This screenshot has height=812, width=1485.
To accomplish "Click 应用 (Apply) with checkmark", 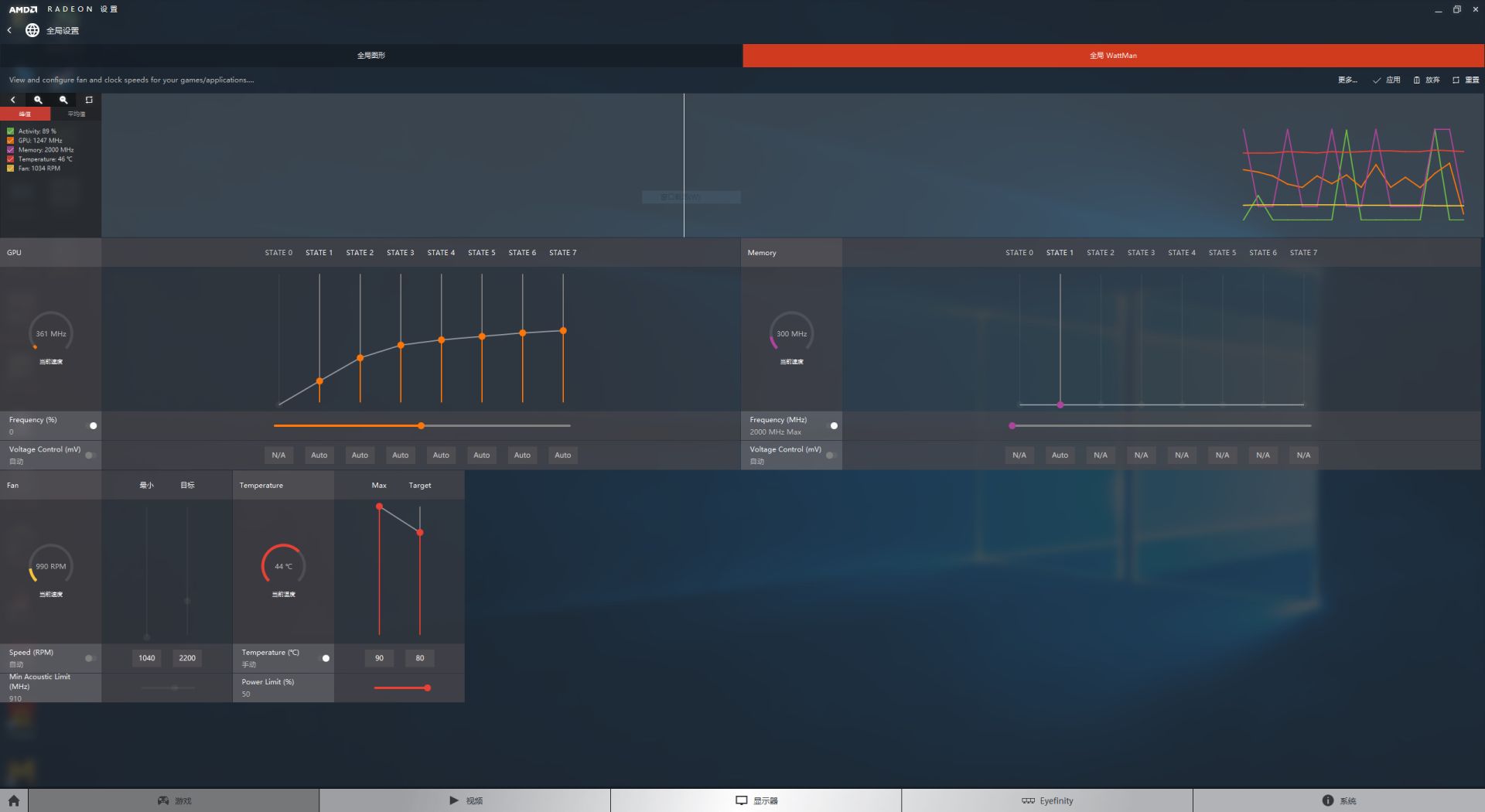I will tap(1386, 80).
